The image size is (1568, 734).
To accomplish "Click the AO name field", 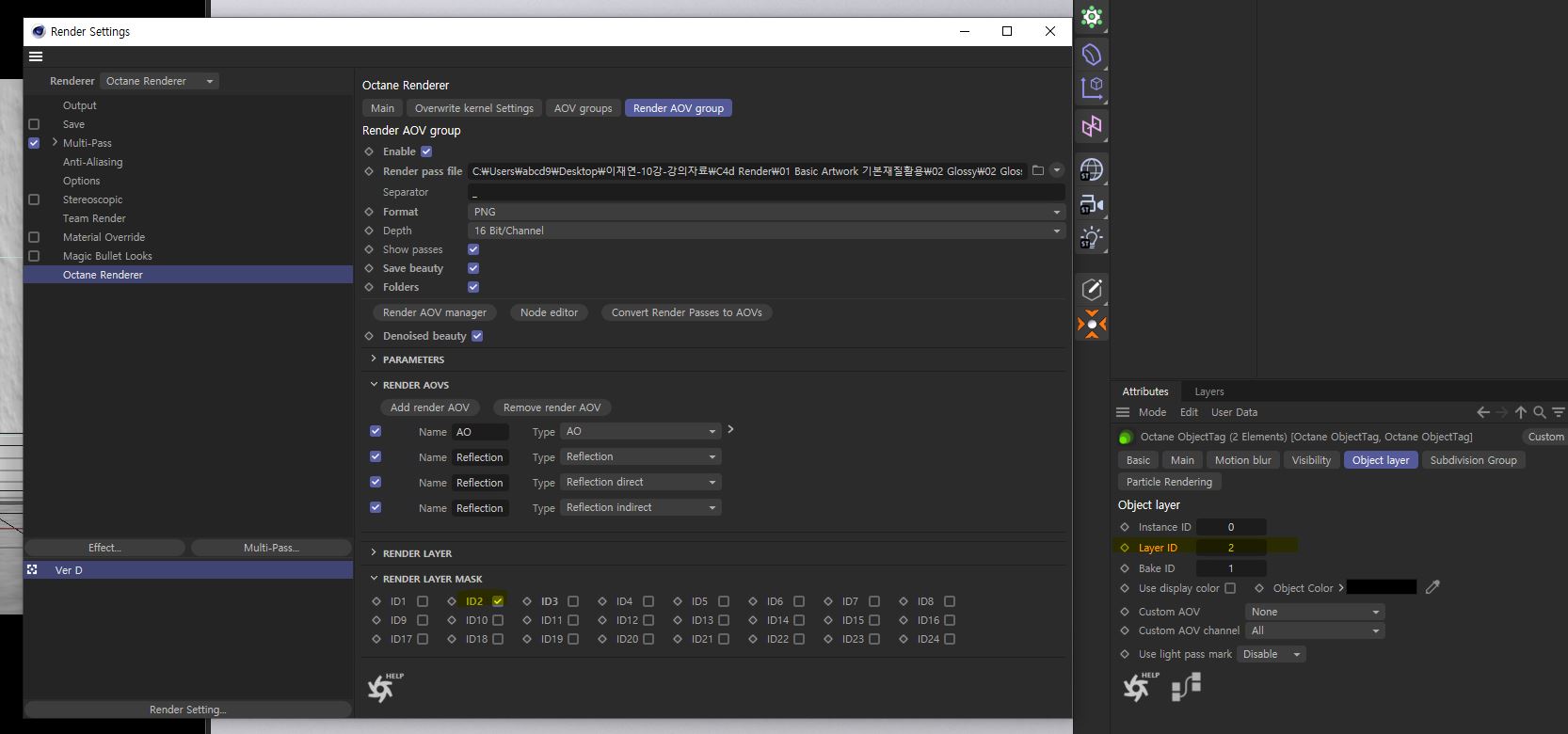I will tap(480, 432).
